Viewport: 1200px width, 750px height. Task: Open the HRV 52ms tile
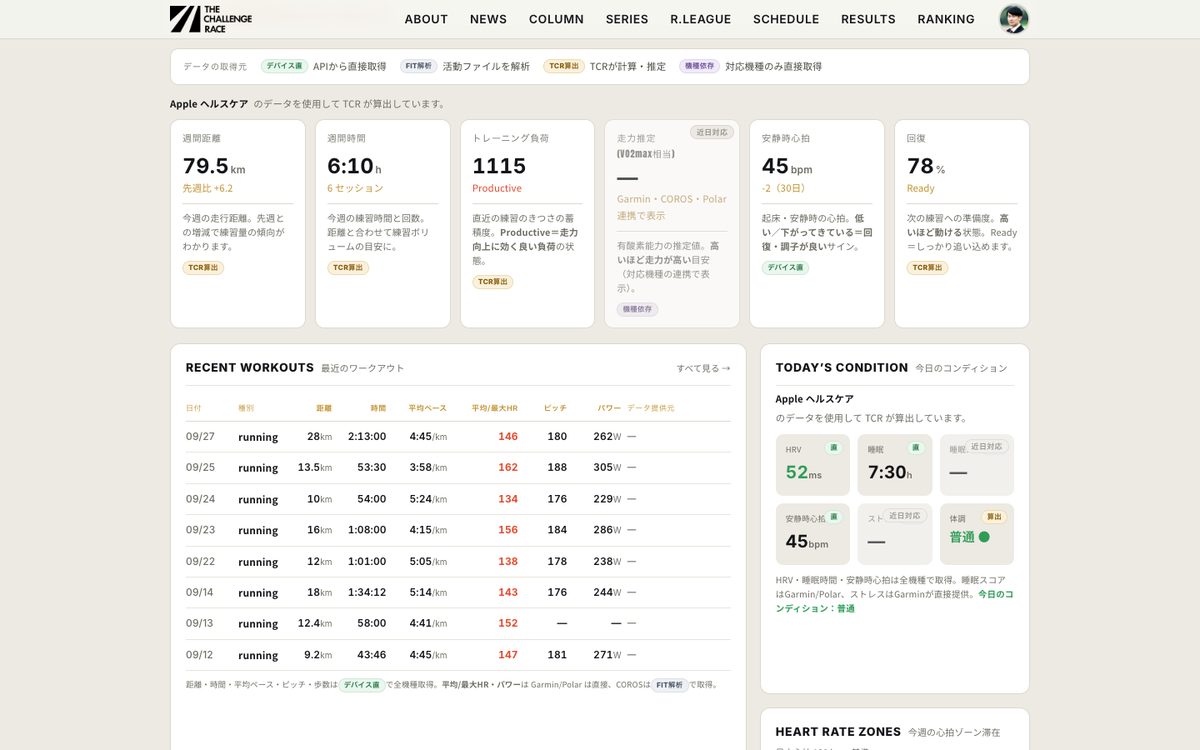click(813, 465)
